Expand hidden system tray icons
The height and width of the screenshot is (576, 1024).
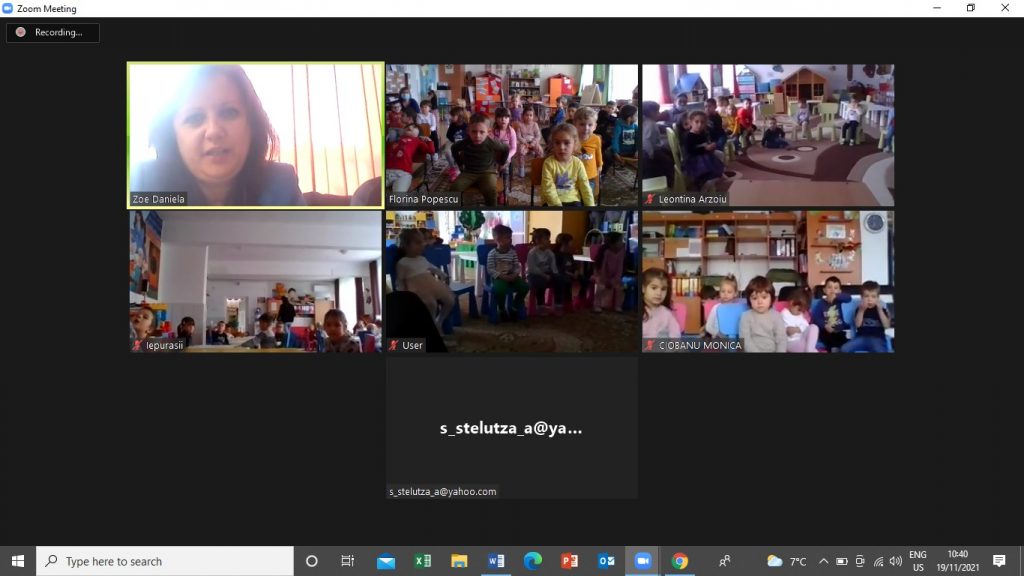(823, 561)
